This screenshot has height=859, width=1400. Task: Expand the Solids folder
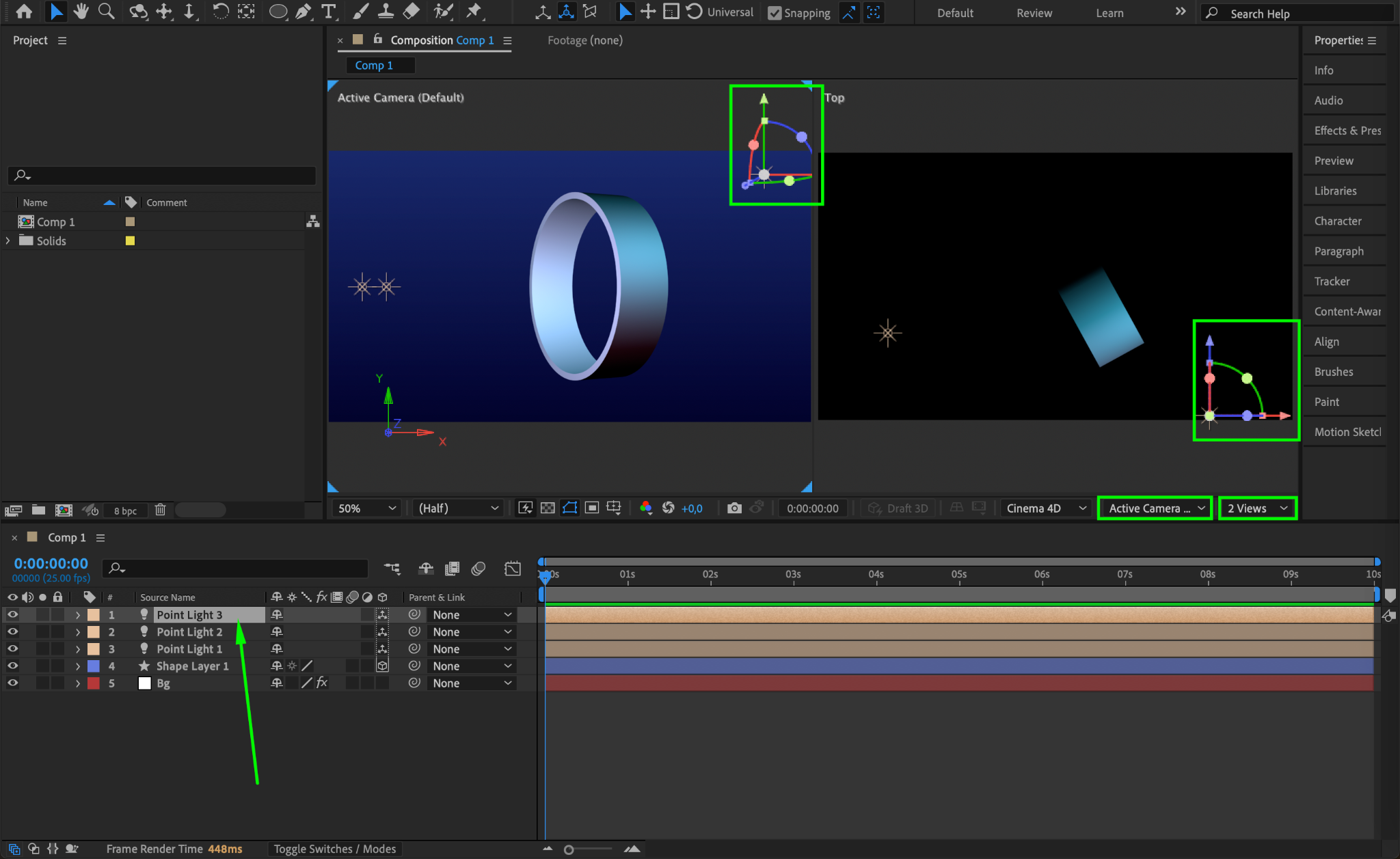click(x=8, y=241)
